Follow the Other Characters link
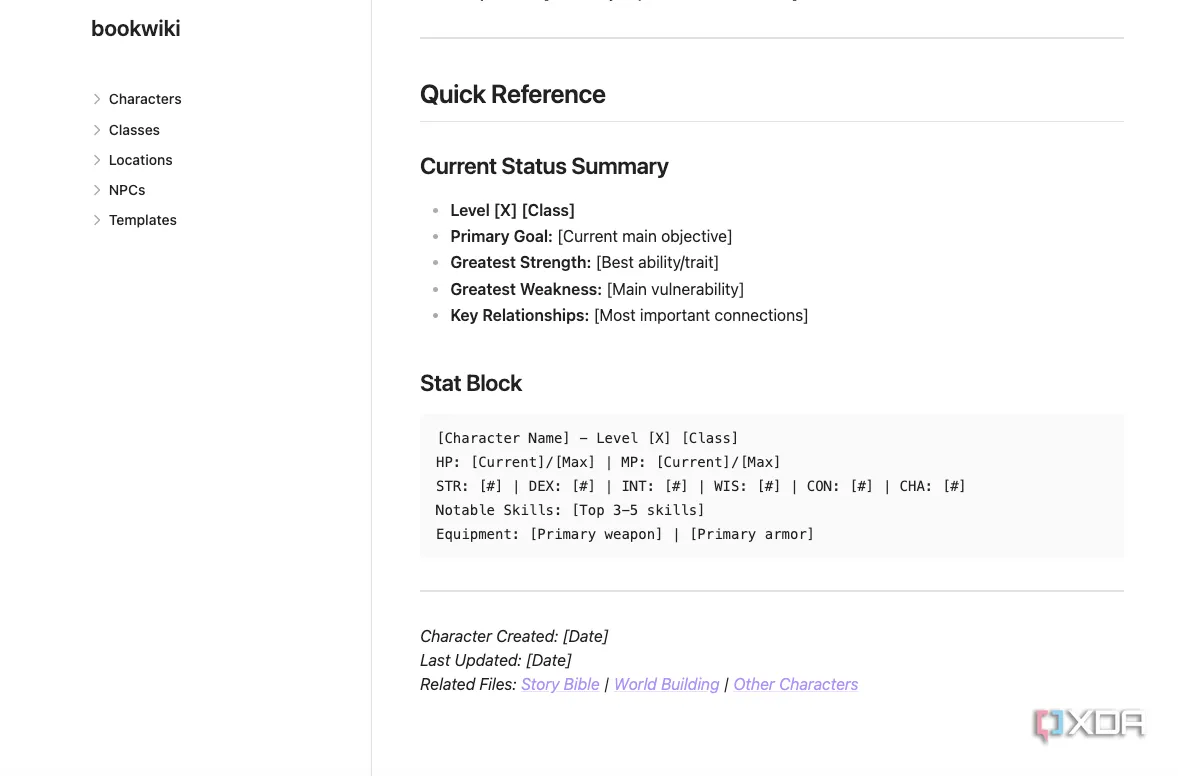The height and width of the screenshot is (776, 1178). [796, 684]
